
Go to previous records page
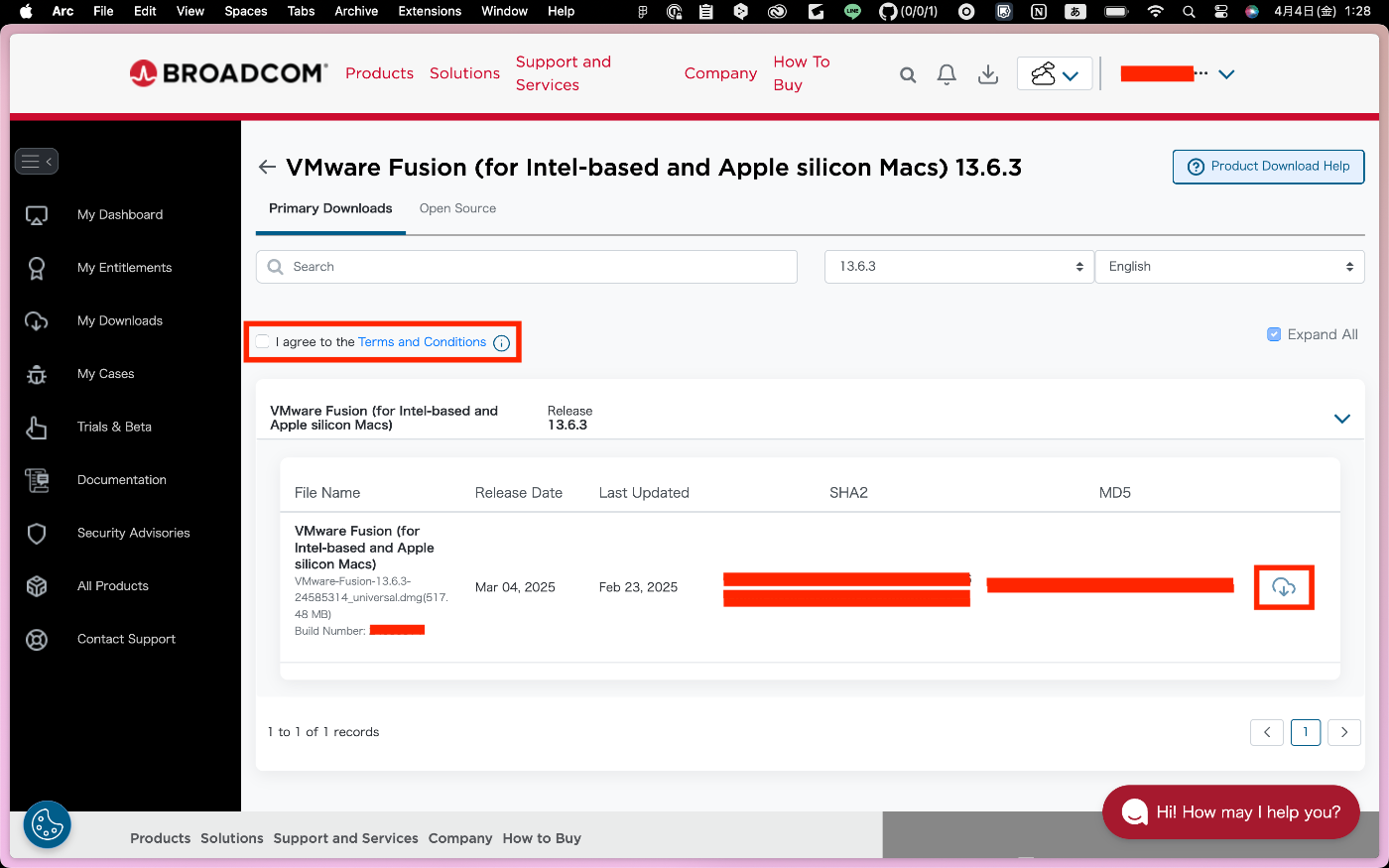click(x=1267, y=732)
